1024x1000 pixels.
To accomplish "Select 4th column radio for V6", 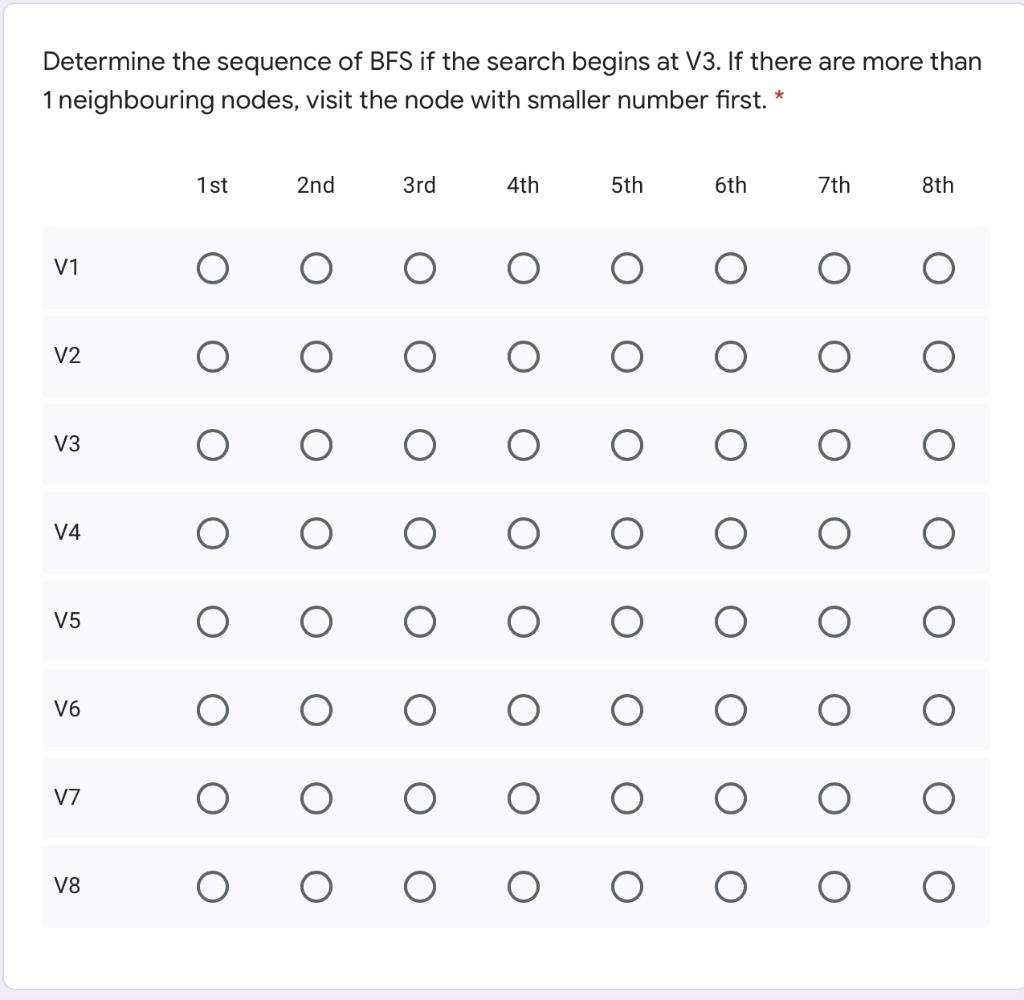I will [523, 710].
